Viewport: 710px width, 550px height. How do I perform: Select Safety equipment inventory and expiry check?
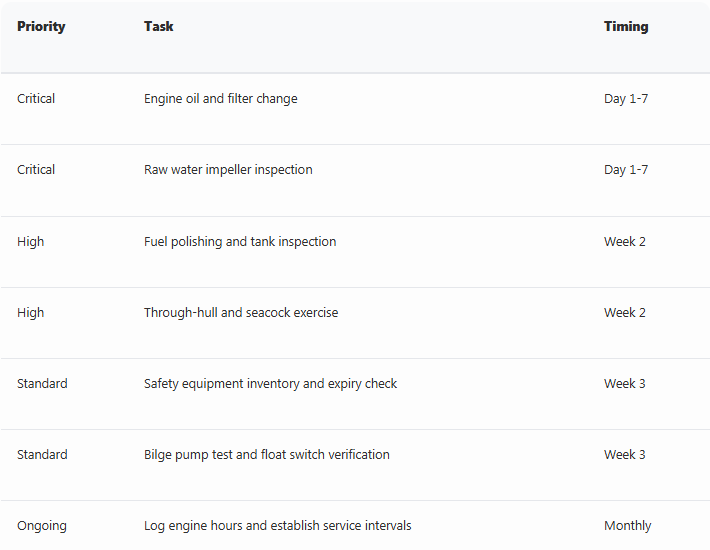point(270,383)
